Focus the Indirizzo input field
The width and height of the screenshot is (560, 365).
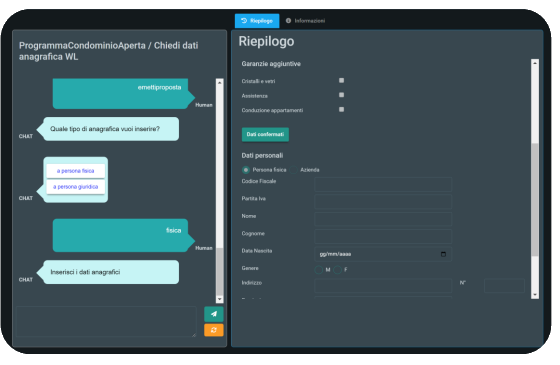pyautogui.click(x=383, y=285)
